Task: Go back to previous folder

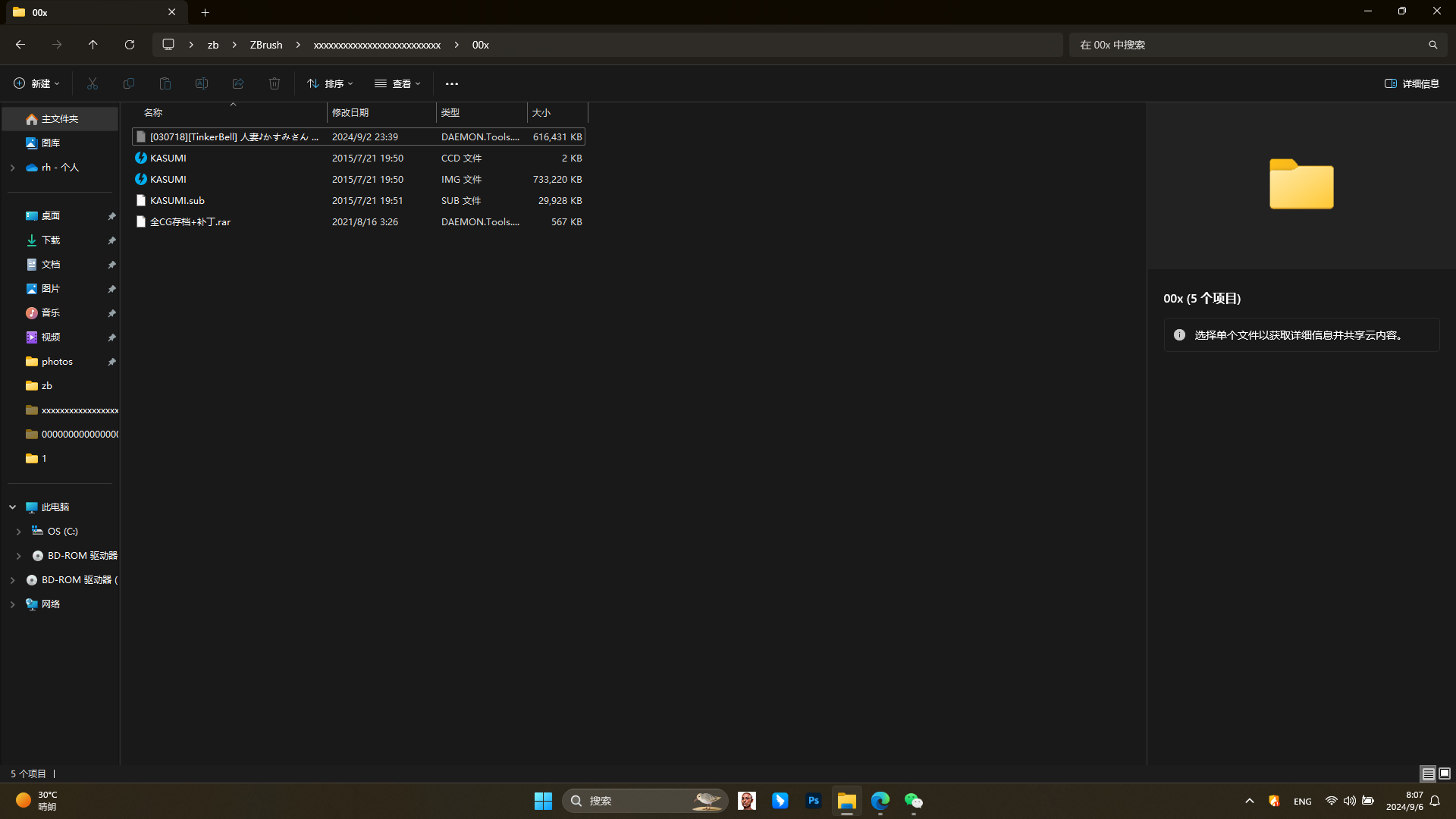Action: tap(20, 45)
